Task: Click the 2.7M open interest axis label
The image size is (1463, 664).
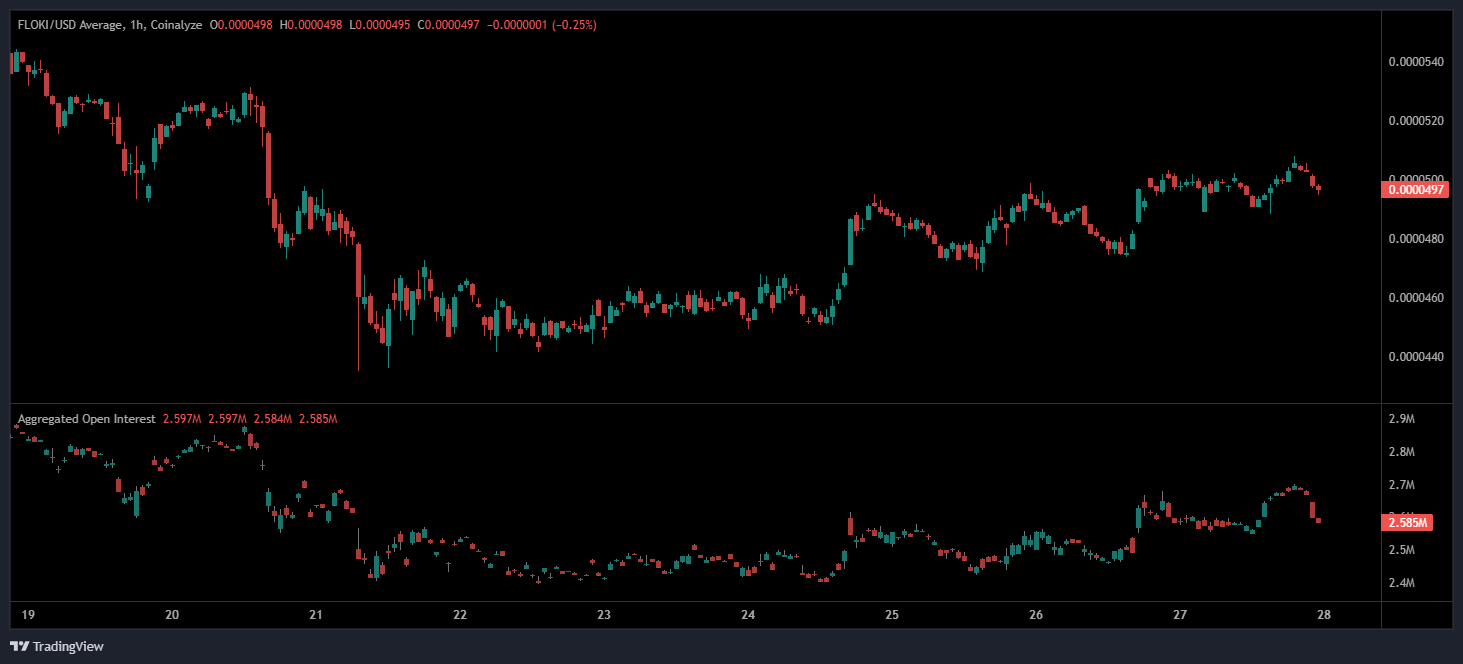Action: coord(1402,485)
